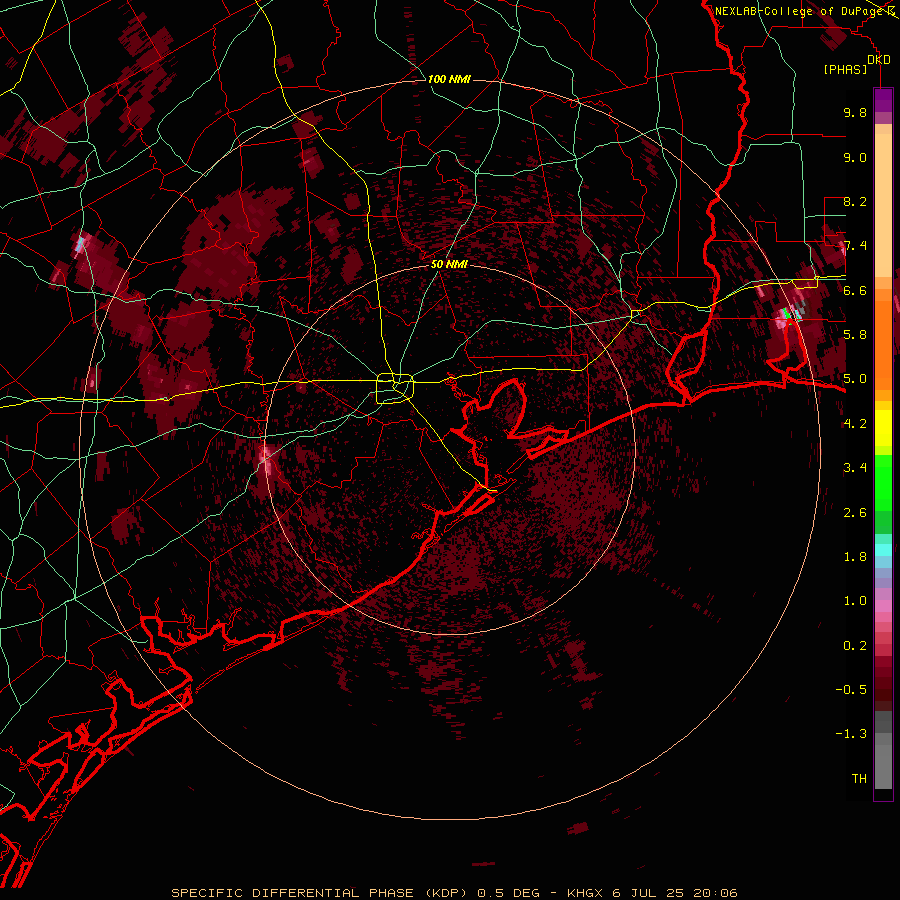Click the 5.8 scale value
Image resolution: width=900 pixels, height=900 pixels.
pos(855,335)
